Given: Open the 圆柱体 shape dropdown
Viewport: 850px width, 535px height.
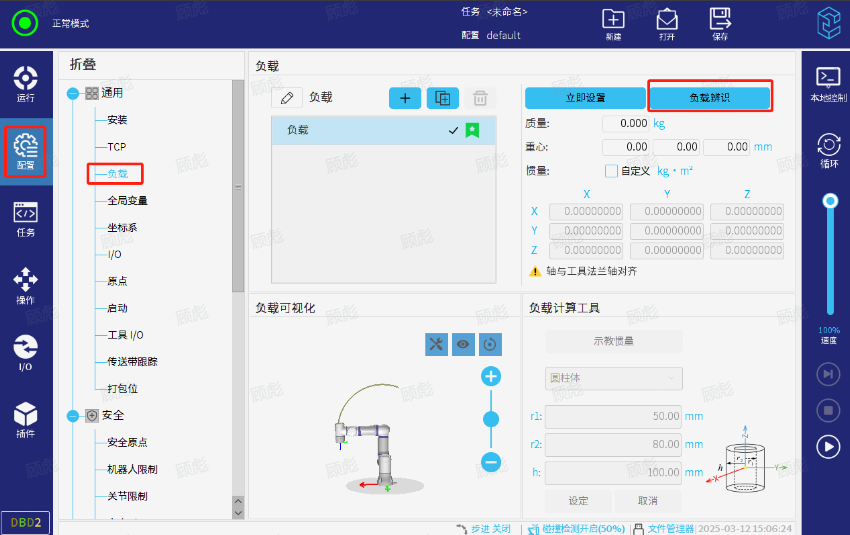Looking at the screenshot, I should [613, 379].
